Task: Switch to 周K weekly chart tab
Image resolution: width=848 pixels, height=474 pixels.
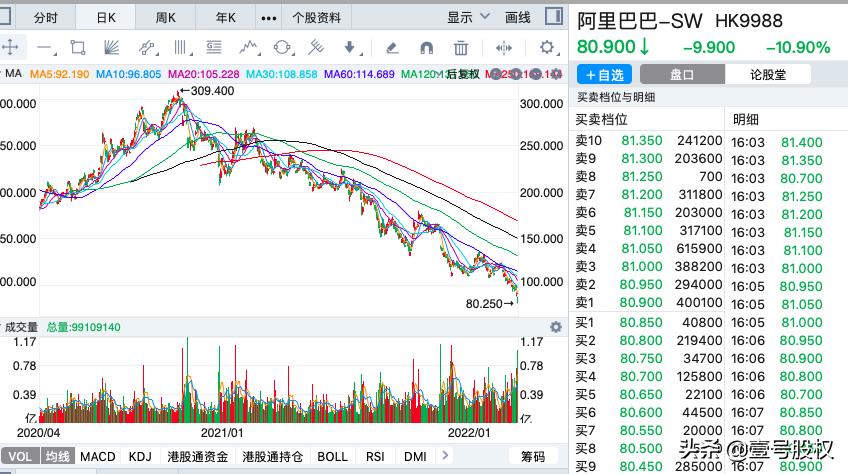Action: click(x=165, y=18)
